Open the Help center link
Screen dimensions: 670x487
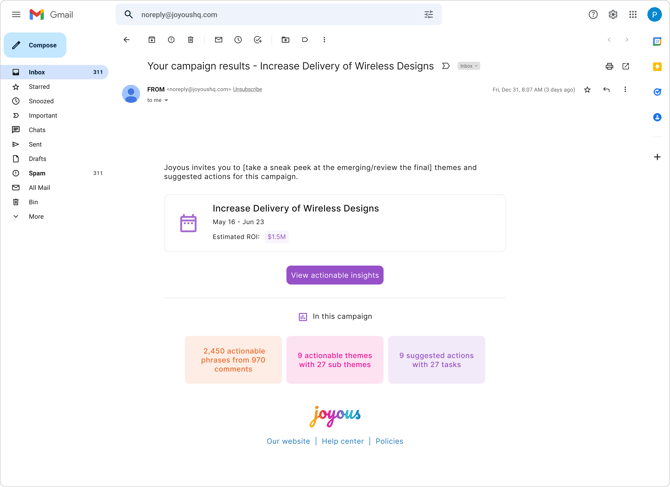[x=343, y=441]
